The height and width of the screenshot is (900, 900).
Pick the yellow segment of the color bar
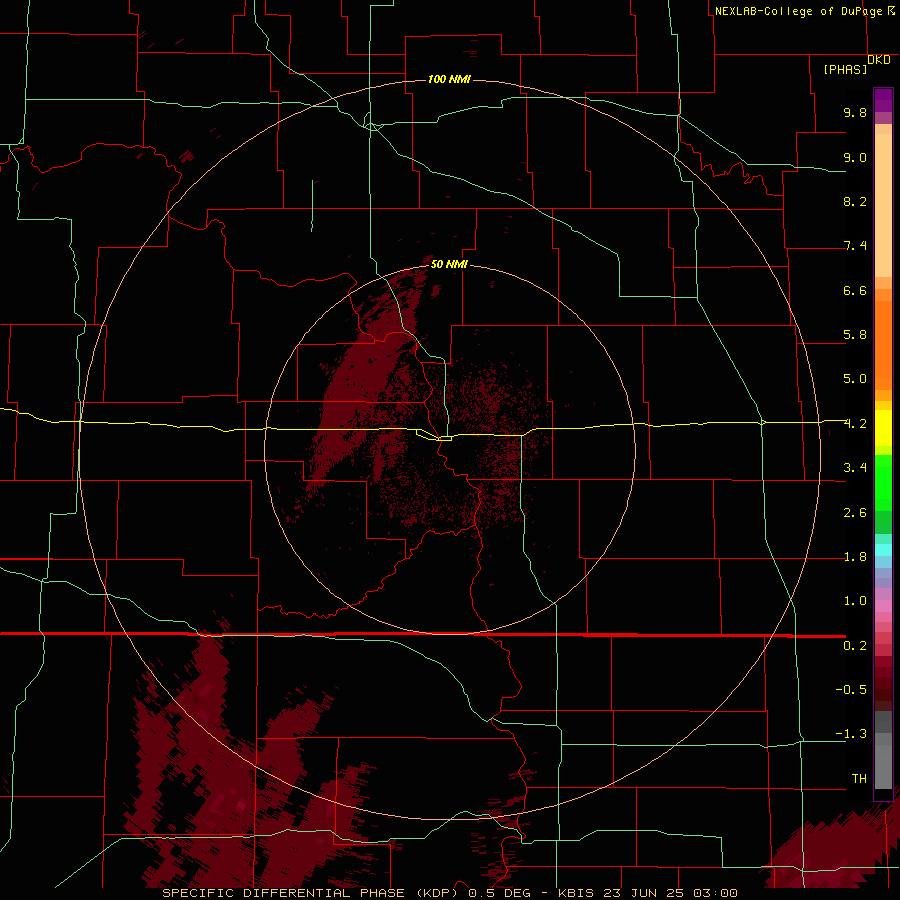883,428
